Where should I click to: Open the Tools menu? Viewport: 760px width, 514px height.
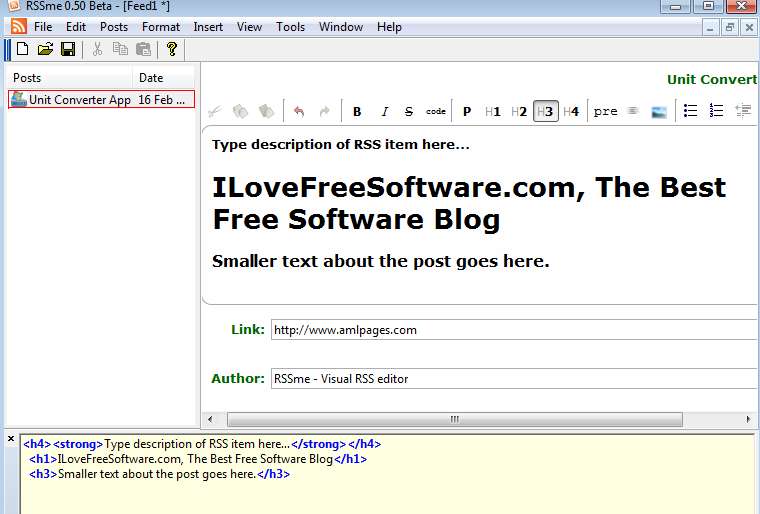point(290,27)
